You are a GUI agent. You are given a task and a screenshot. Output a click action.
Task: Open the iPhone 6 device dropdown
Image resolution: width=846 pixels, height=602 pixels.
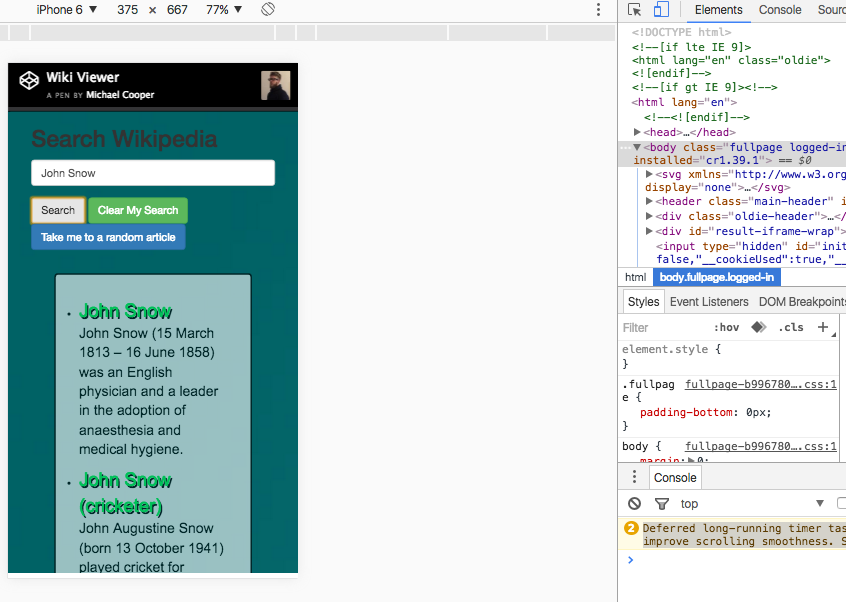coord(66,10)
